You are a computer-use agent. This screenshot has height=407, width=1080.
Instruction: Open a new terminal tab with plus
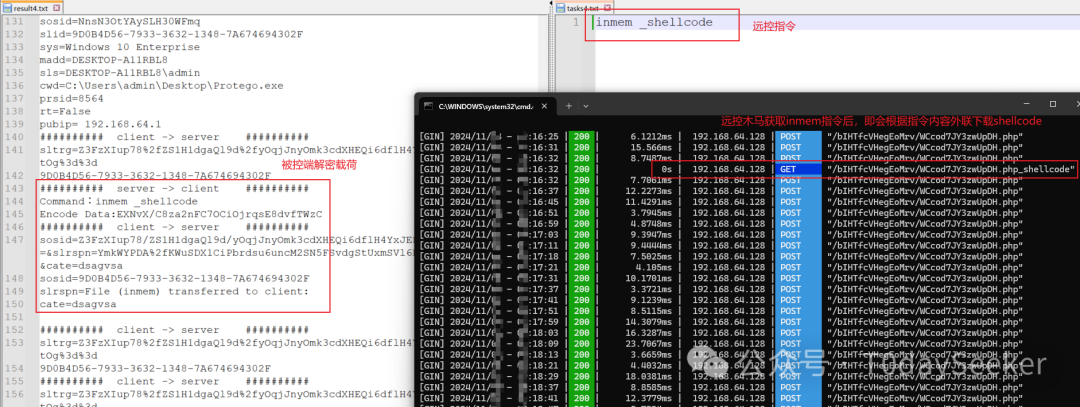tap(569, 106)
